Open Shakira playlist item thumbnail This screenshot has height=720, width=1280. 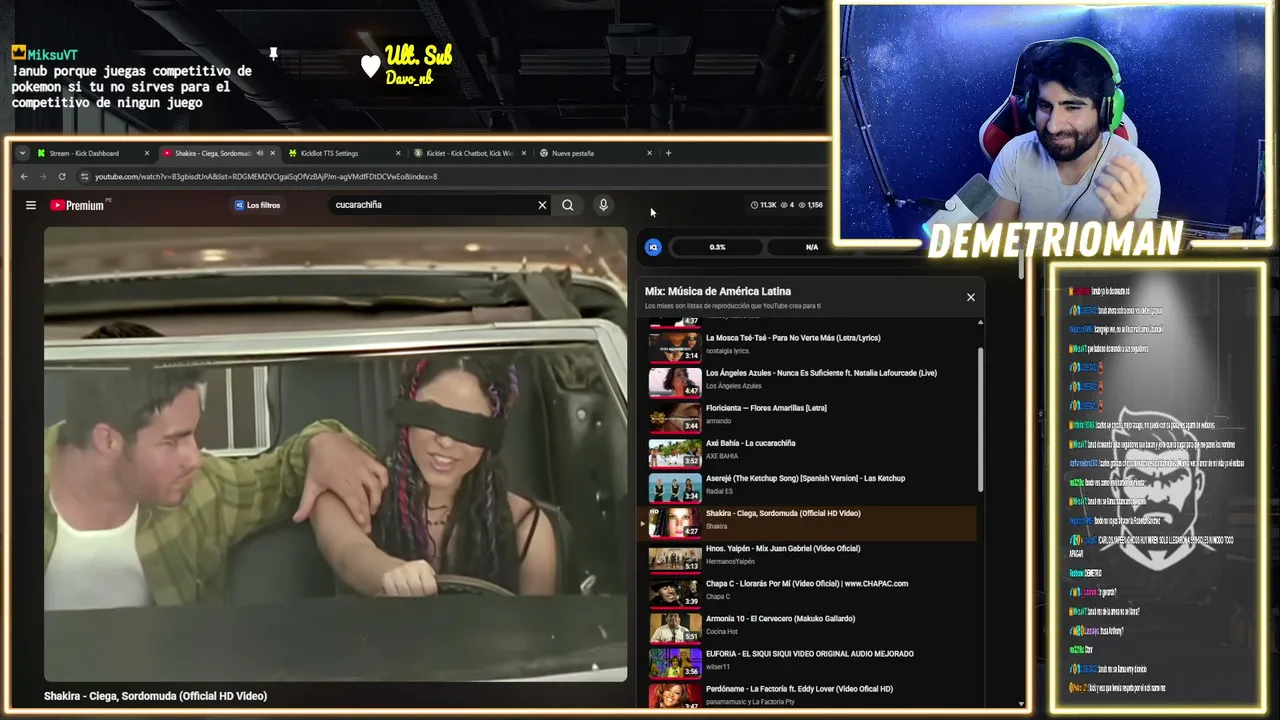point(675,522)
